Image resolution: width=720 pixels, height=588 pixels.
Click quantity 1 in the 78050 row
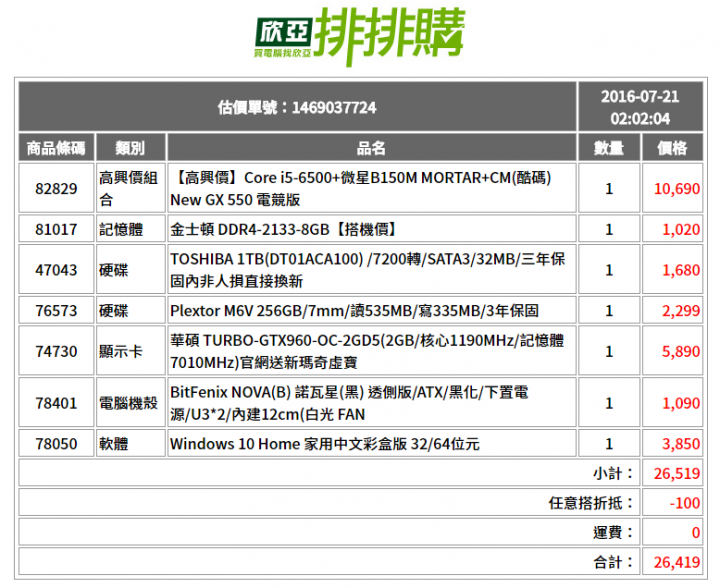pyautogui.click(x=609, y=444)
